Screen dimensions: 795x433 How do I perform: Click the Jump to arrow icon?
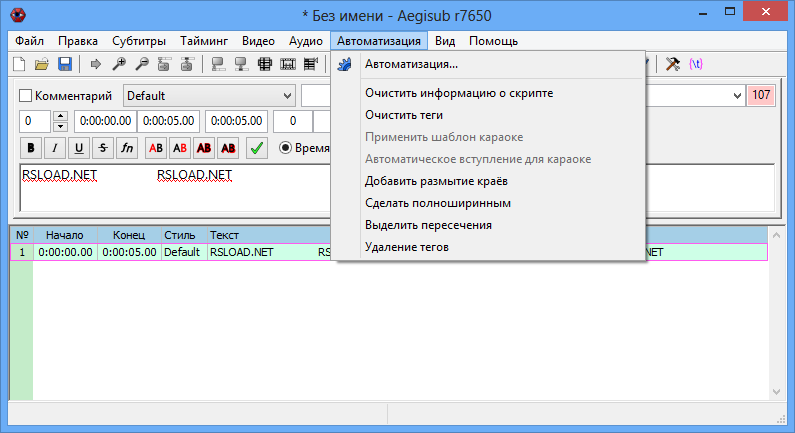click(95, 64)
